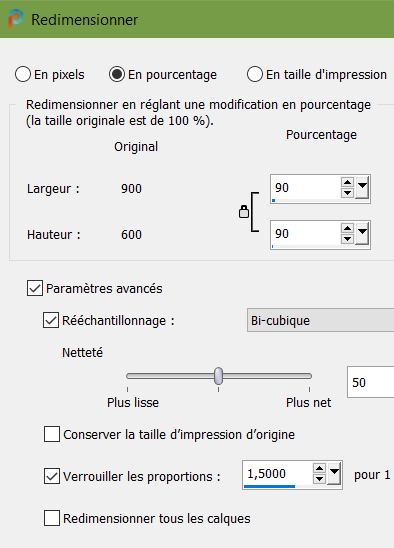Screen dimensions: 394x548
Task: Toggle the aspect ratio lock icon
Action: click(244, 212)
